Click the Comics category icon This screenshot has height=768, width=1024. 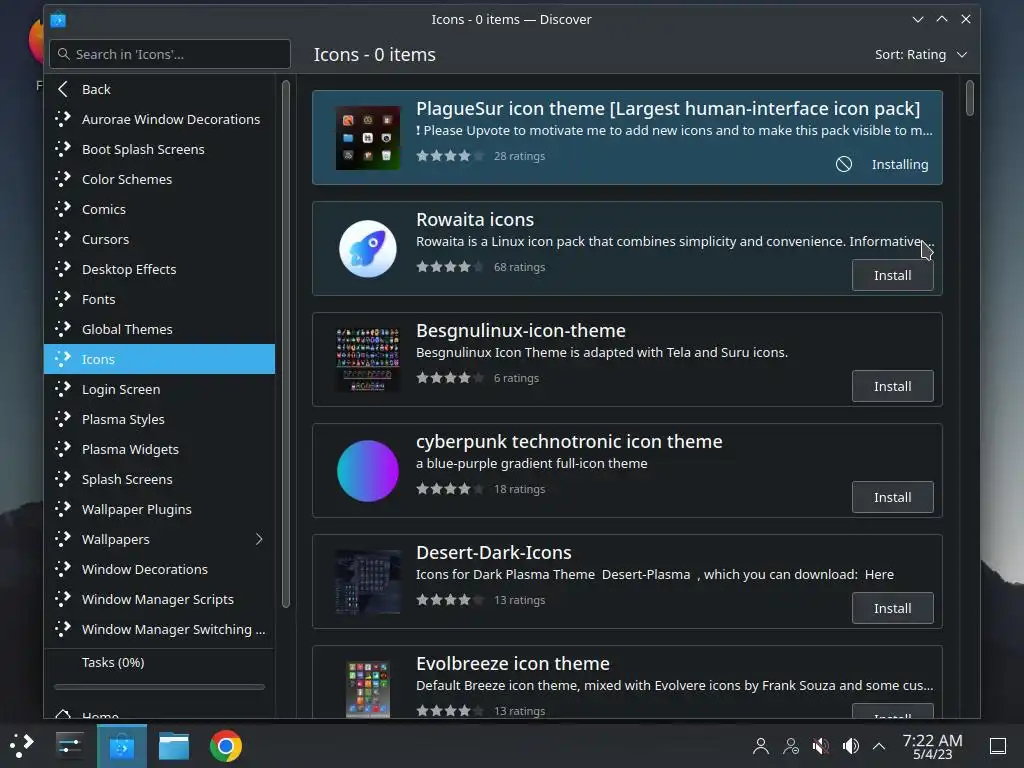[63, 210]
